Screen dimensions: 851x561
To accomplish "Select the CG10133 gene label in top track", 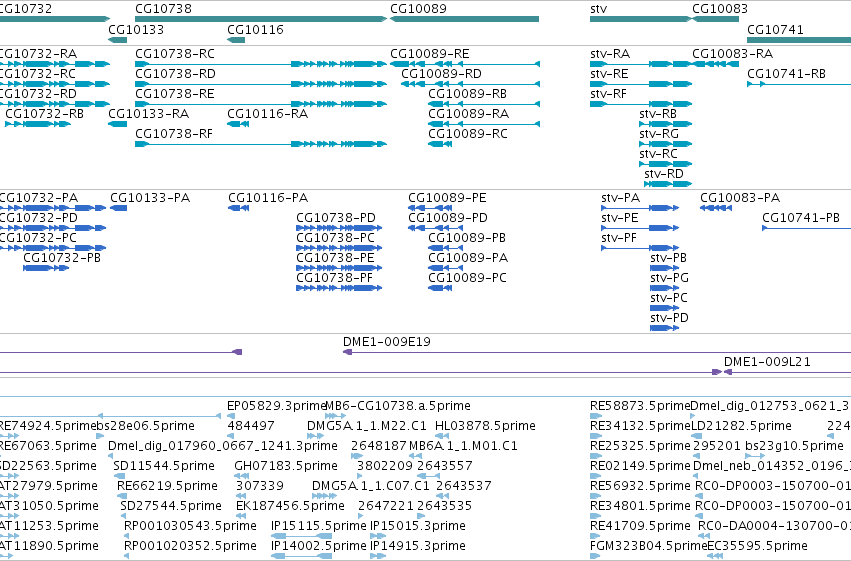I will [136, 29].
